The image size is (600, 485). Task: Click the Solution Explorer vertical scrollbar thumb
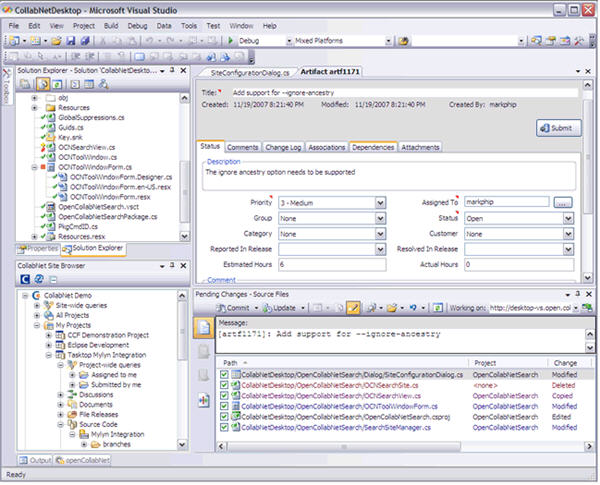point(184,191)
